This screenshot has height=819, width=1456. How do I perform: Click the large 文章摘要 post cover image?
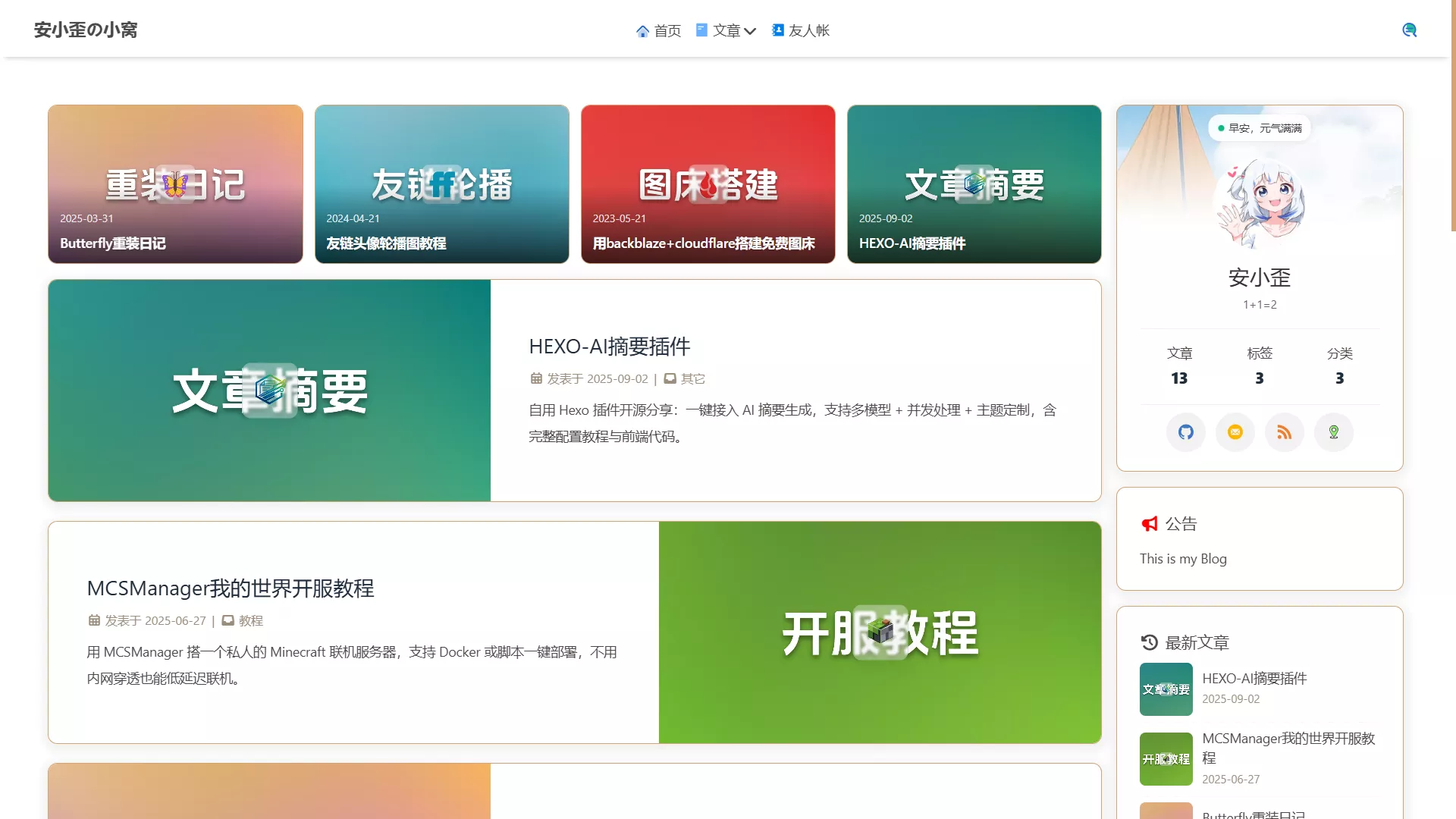[269, 391]
